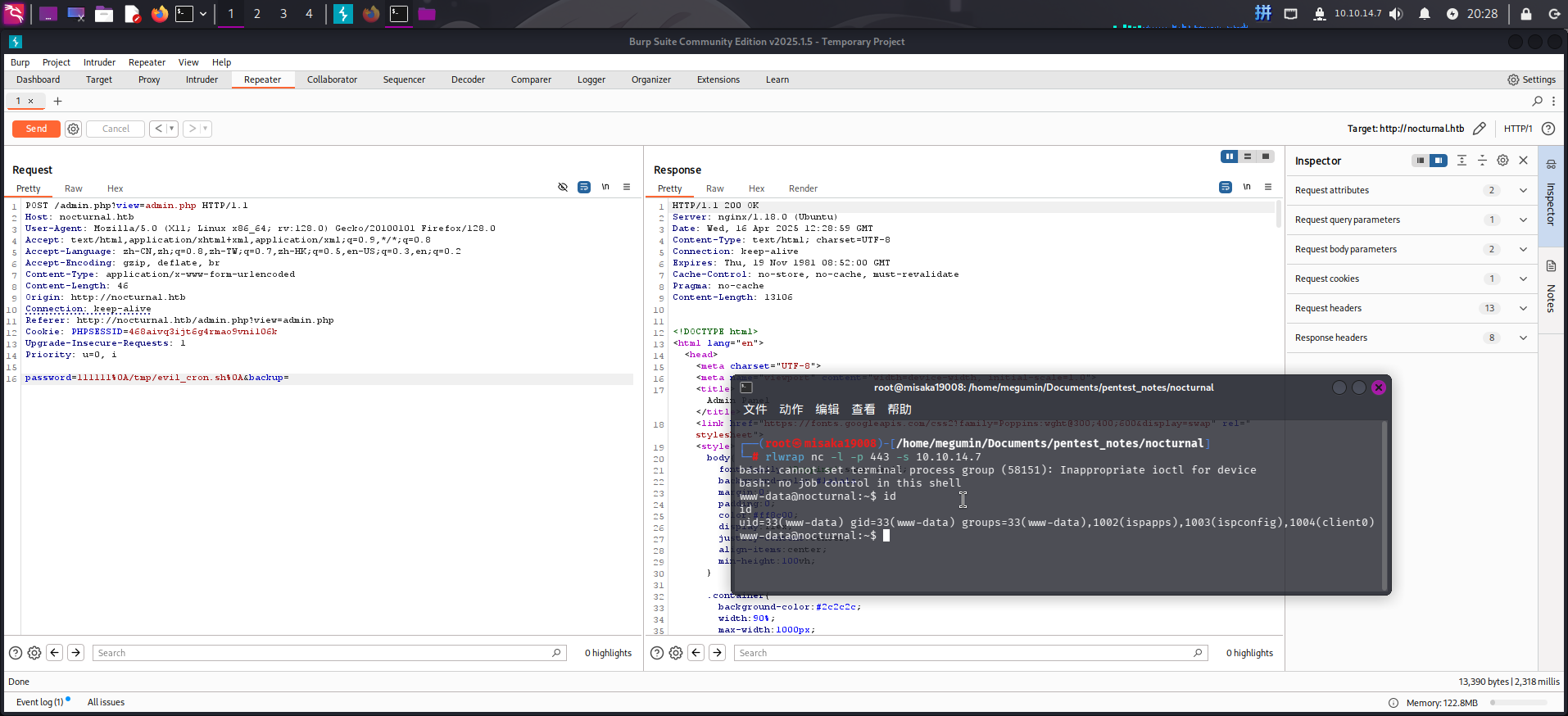Switch to side-by-side request/response layout
This screenshot has height=716, width=1568.
coord(1229,156)
